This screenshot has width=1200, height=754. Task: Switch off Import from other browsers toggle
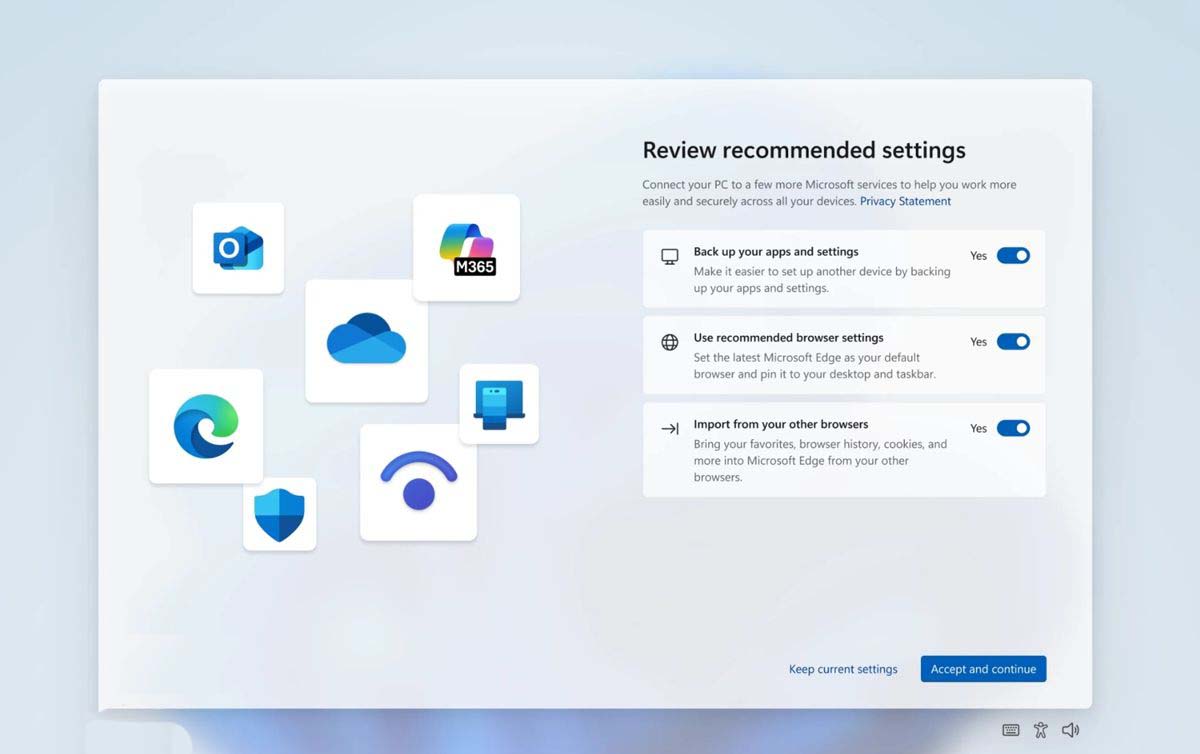1013,428
